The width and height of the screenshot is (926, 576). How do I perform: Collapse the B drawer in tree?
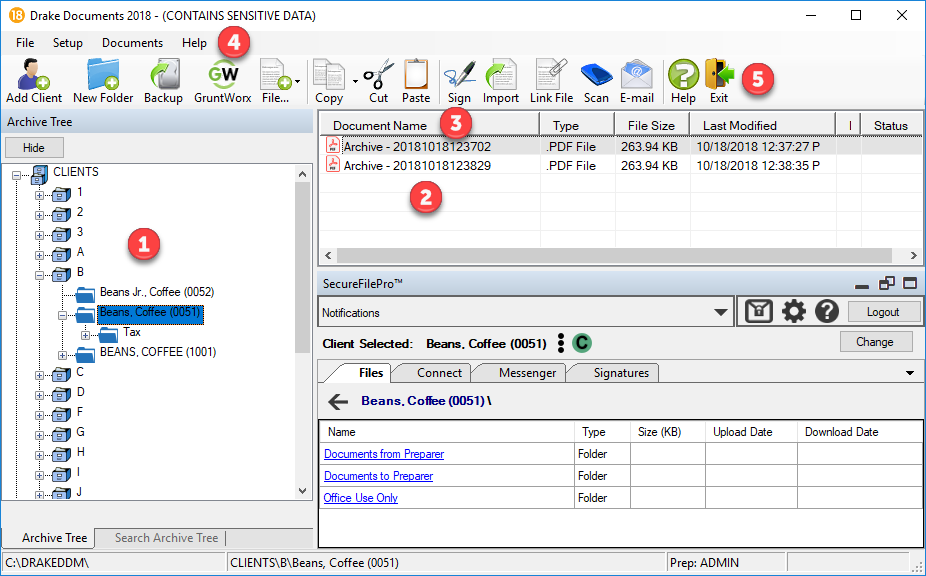tap(39, 275)
